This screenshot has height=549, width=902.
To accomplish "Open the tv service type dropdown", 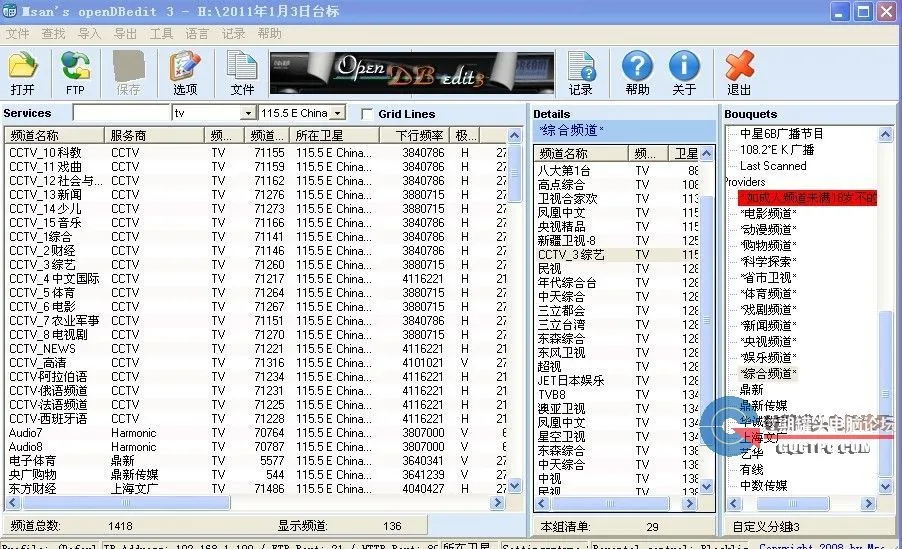I will (x=248, y=113).
